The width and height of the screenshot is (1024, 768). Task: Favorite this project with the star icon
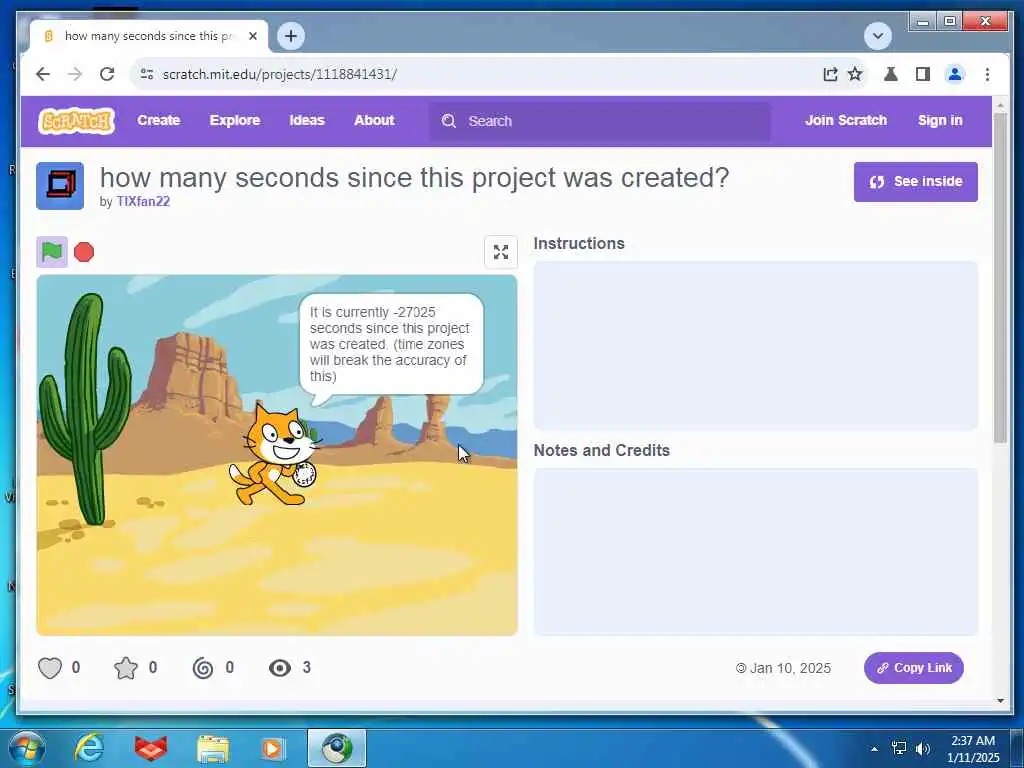[126, 668]
